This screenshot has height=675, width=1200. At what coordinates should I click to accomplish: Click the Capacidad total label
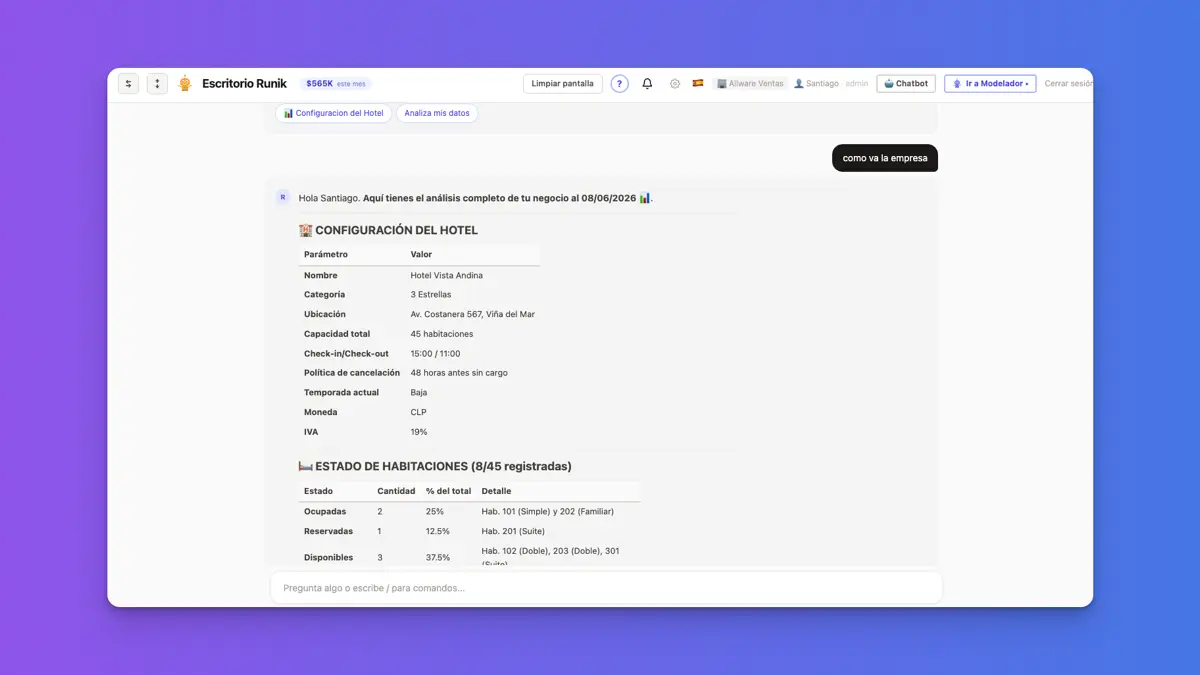[337, 334]
